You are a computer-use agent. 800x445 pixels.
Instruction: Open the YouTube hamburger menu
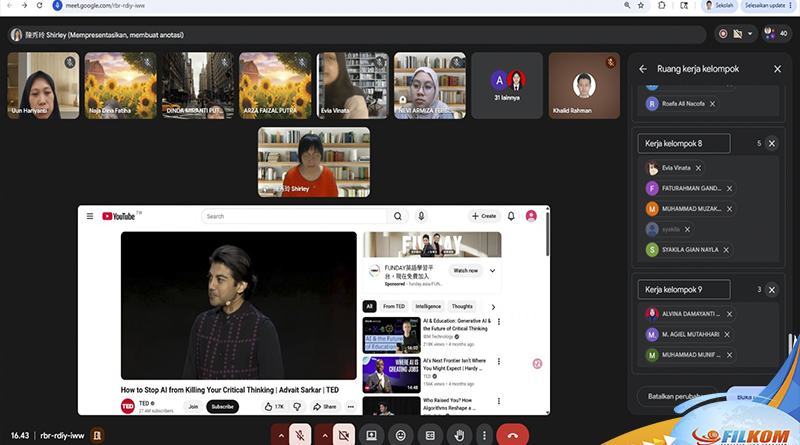[x=90, y=216]
